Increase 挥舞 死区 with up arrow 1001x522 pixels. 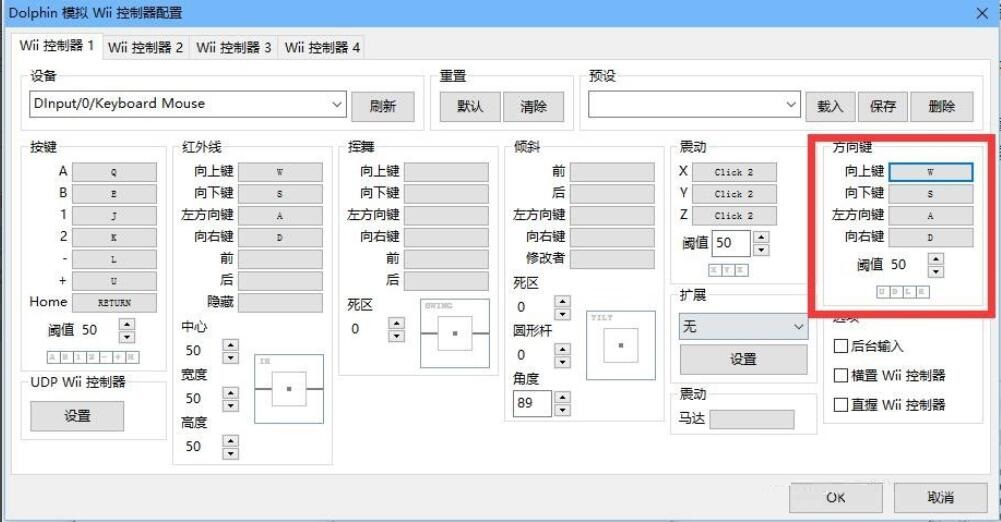pyautogui.click(x=396, y=323)
